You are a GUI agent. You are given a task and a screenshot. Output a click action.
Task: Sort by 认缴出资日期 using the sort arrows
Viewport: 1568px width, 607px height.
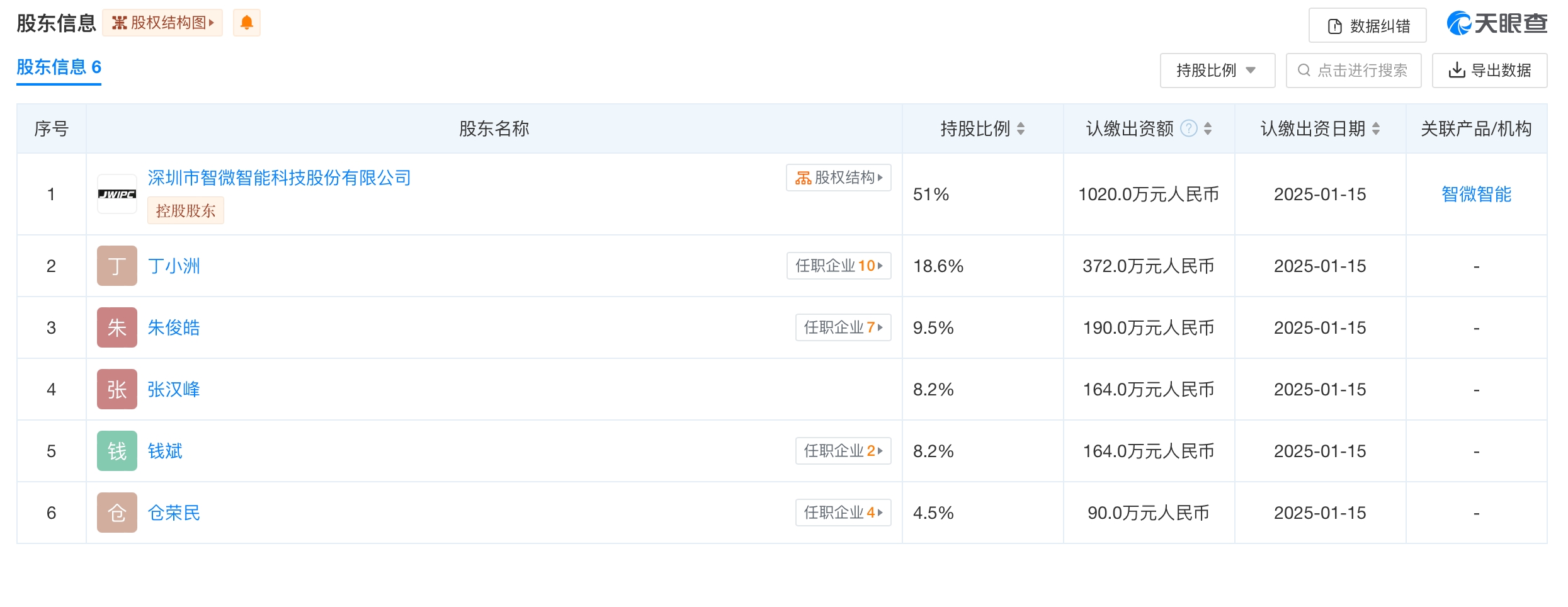(x=1376, y=129)
